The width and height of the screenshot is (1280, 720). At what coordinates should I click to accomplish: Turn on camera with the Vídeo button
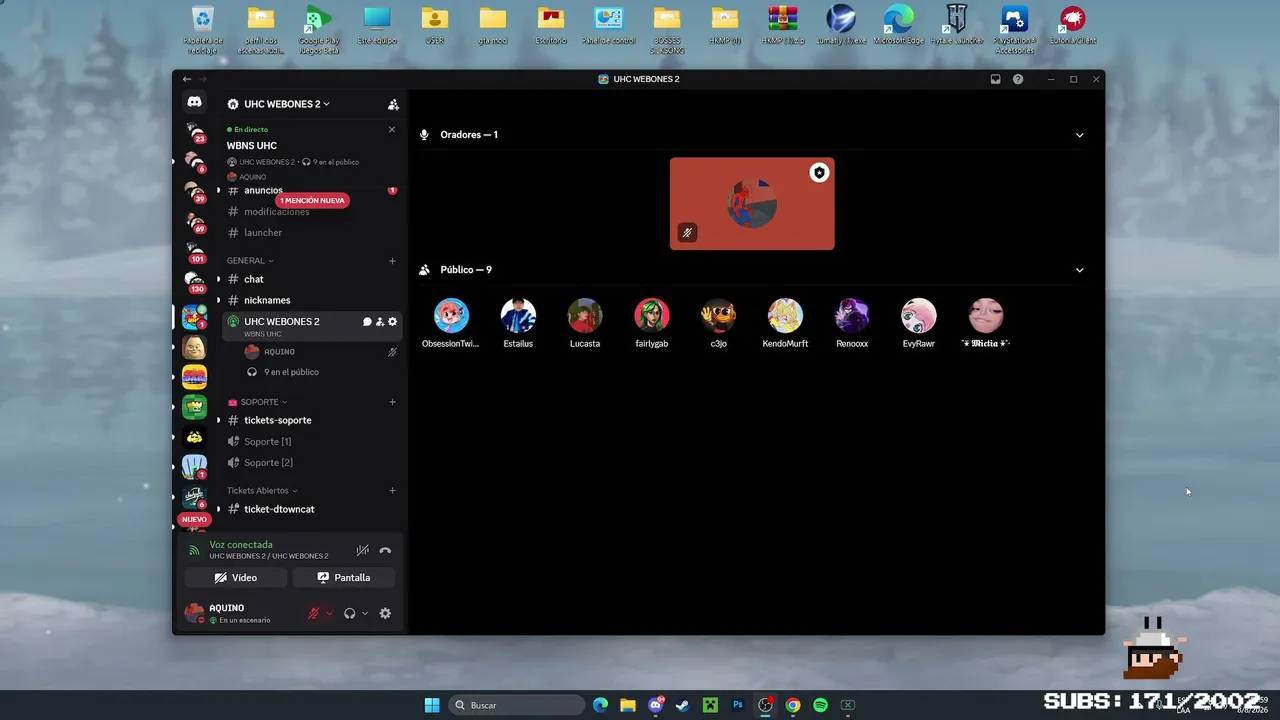pos(236,578)
